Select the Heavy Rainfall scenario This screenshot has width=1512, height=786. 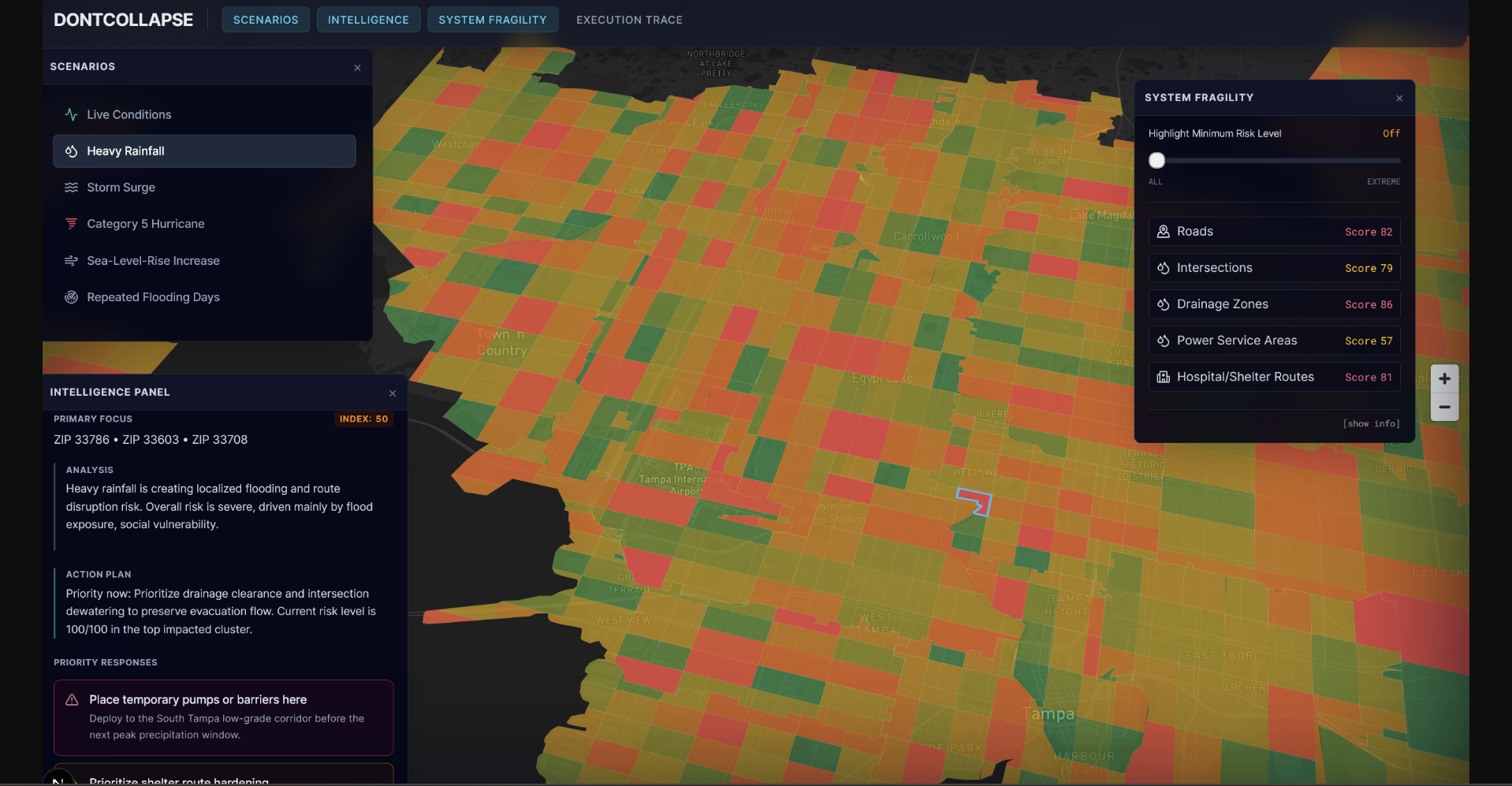tap(204, 151)
